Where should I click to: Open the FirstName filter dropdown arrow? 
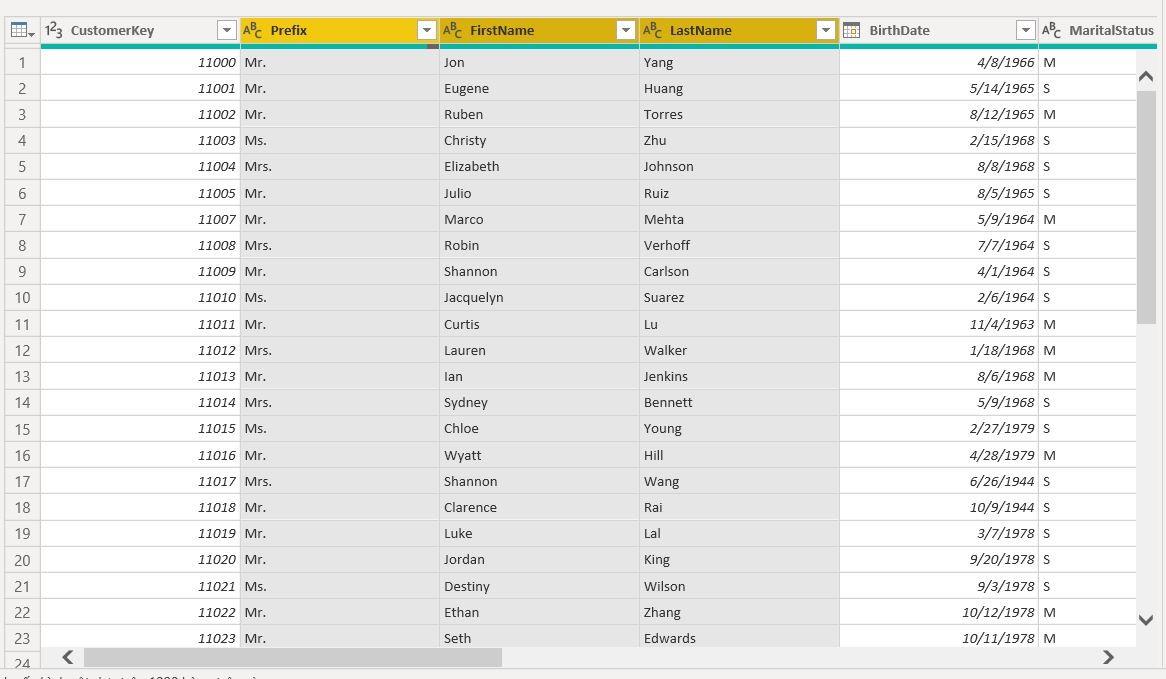[626, 31]
